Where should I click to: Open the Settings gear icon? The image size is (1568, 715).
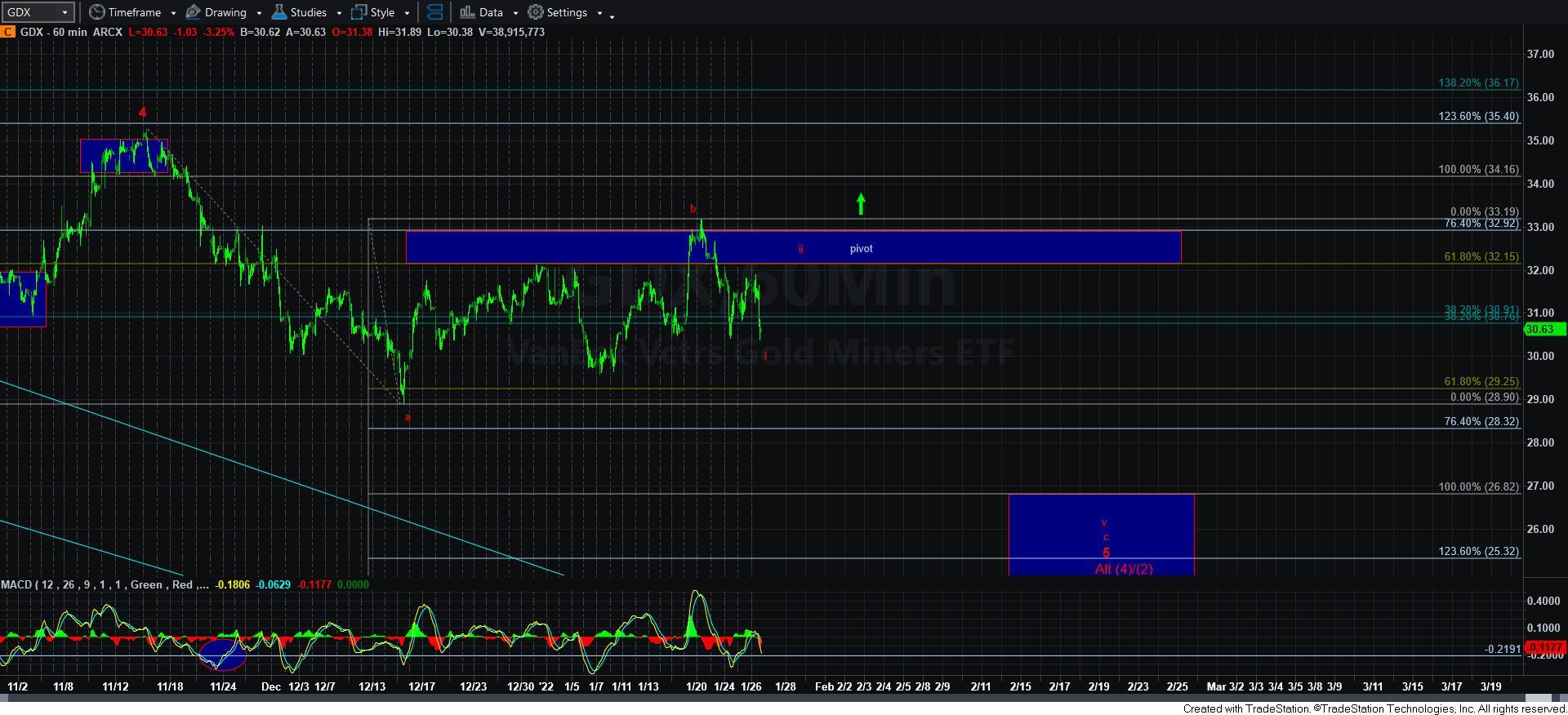click(536, 12)
